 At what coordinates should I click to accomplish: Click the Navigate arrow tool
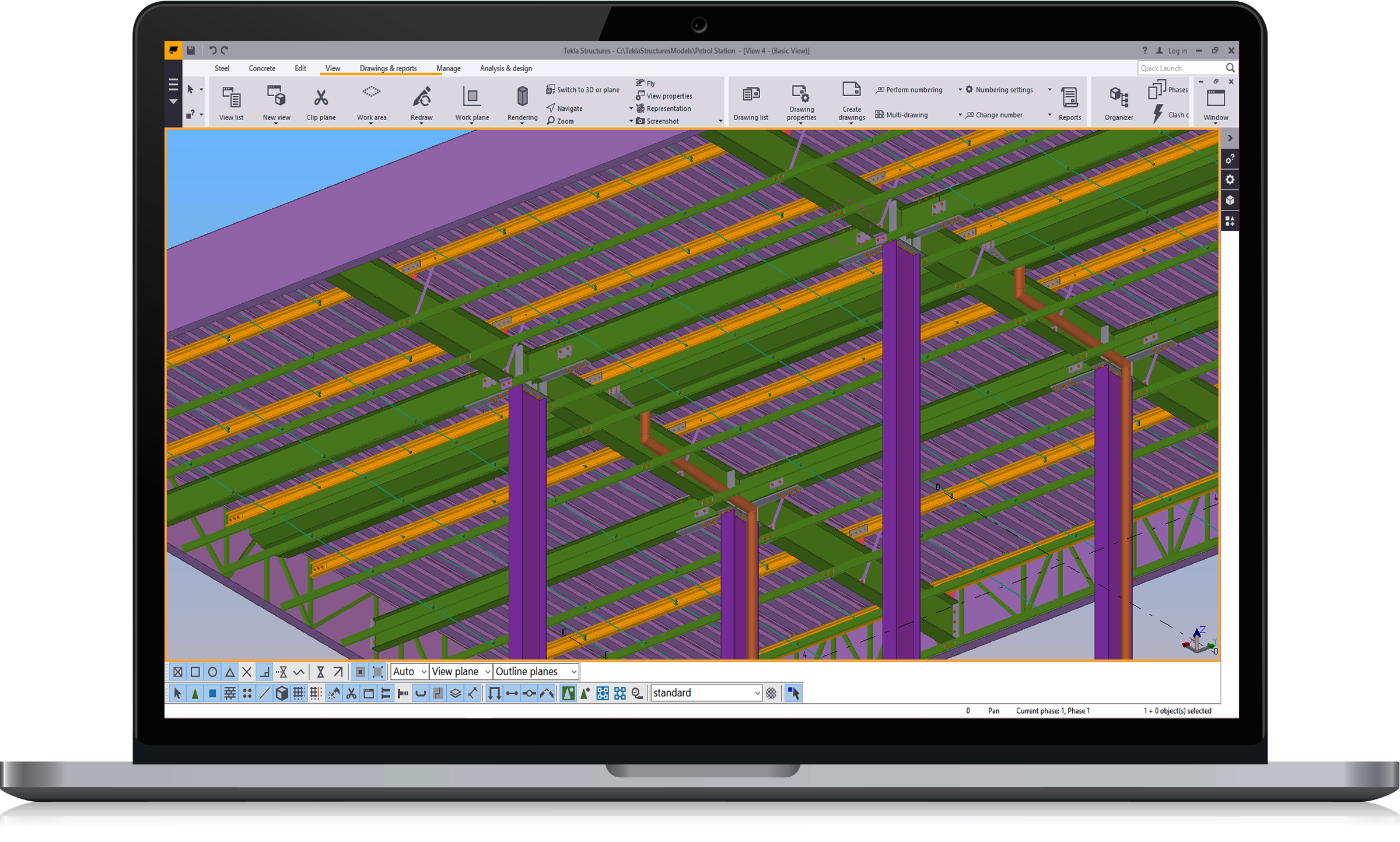pyautogui.click(x=551, y=108)
